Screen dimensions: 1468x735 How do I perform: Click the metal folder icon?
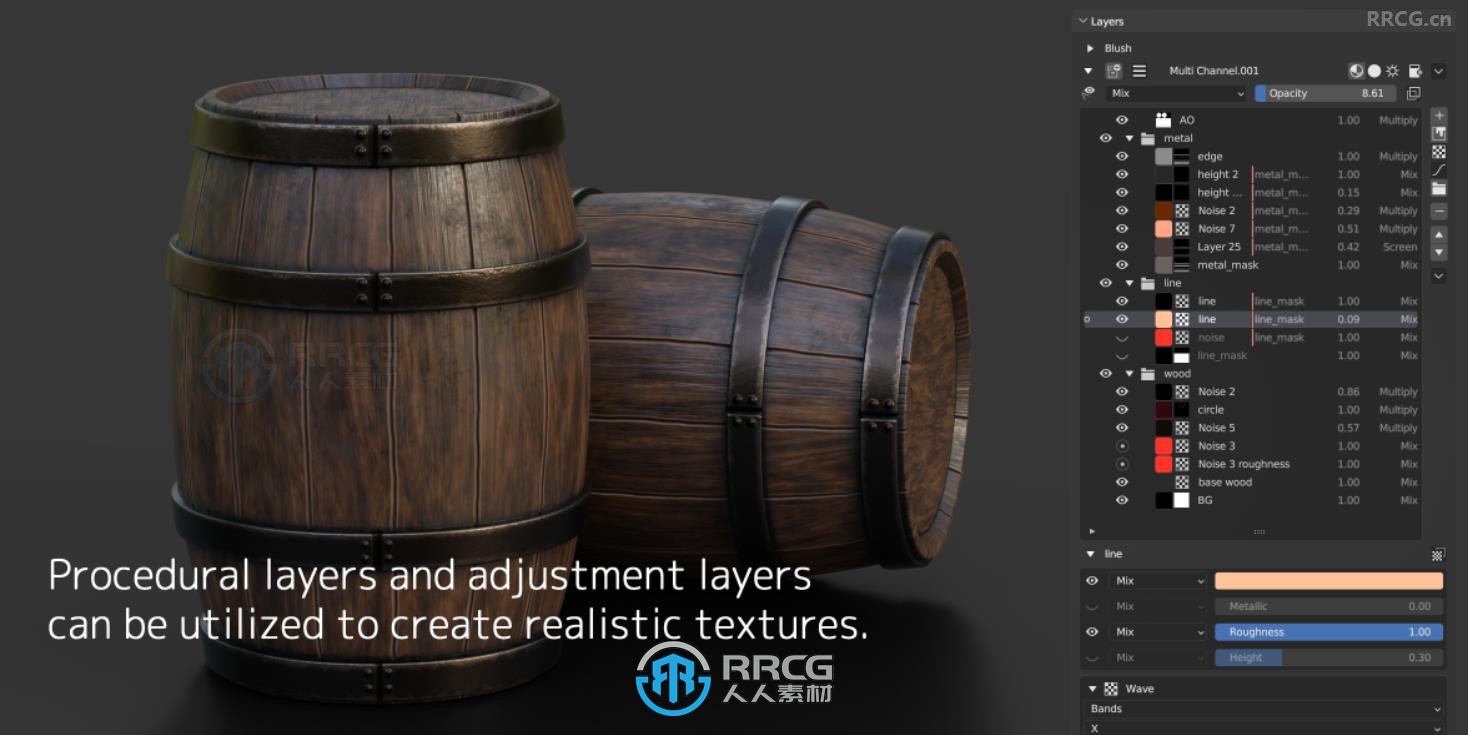[1148, 138]
